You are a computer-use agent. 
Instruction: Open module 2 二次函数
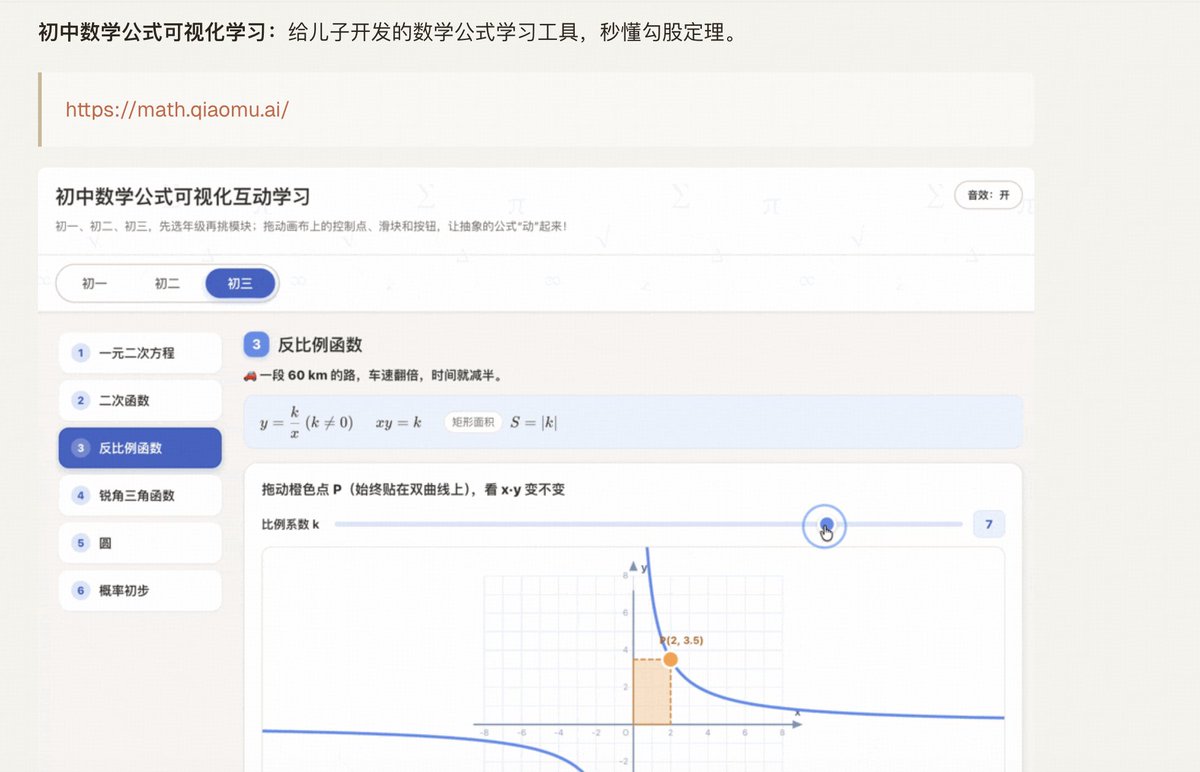click(x=140, y=400)
